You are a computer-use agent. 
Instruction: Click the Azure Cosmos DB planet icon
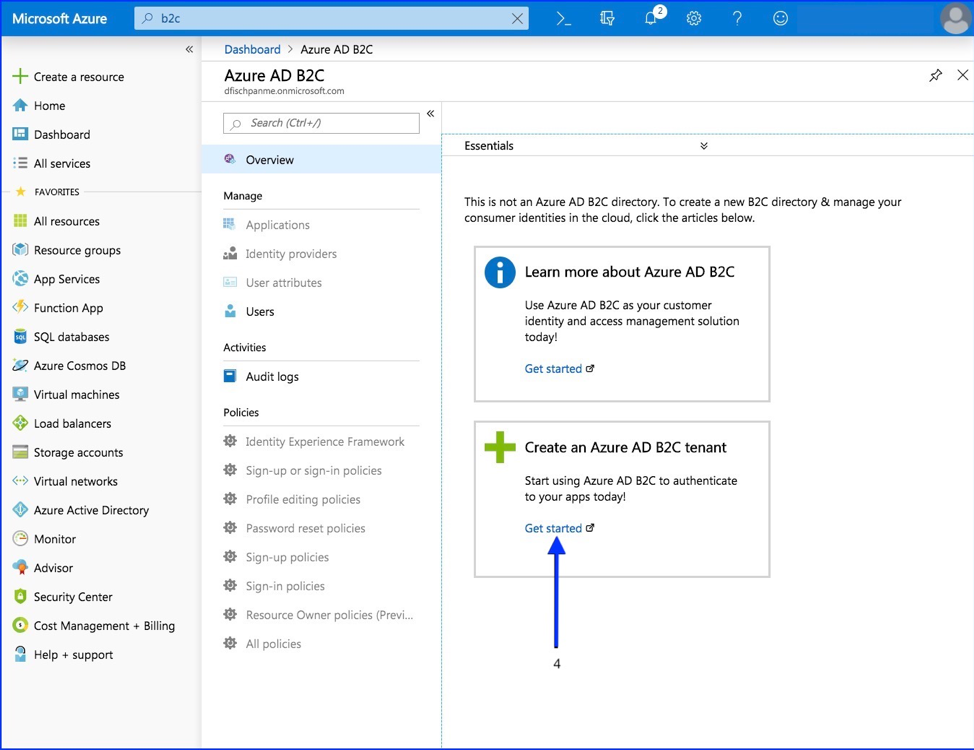pos(20,365)
